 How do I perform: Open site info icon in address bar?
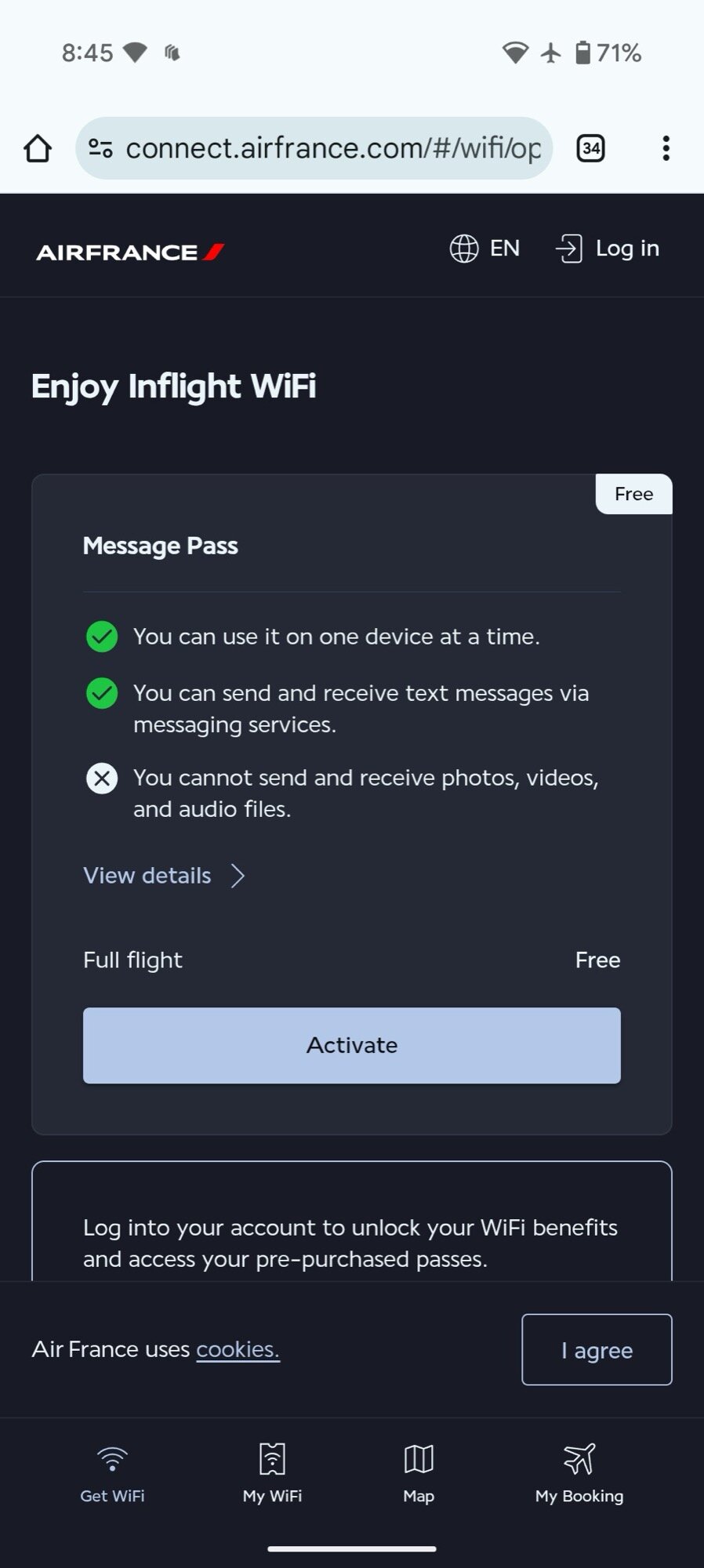[100, 148]
